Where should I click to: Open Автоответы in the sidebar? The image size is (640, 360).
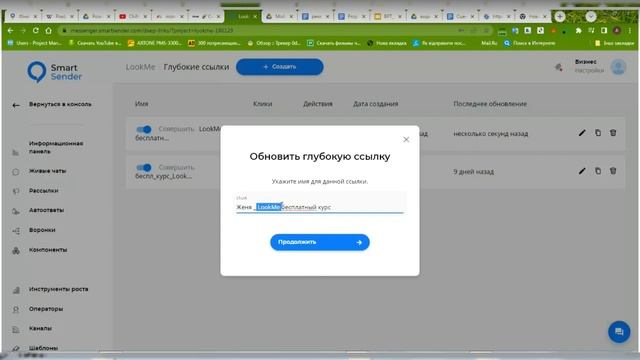click(x=46, y=210)
